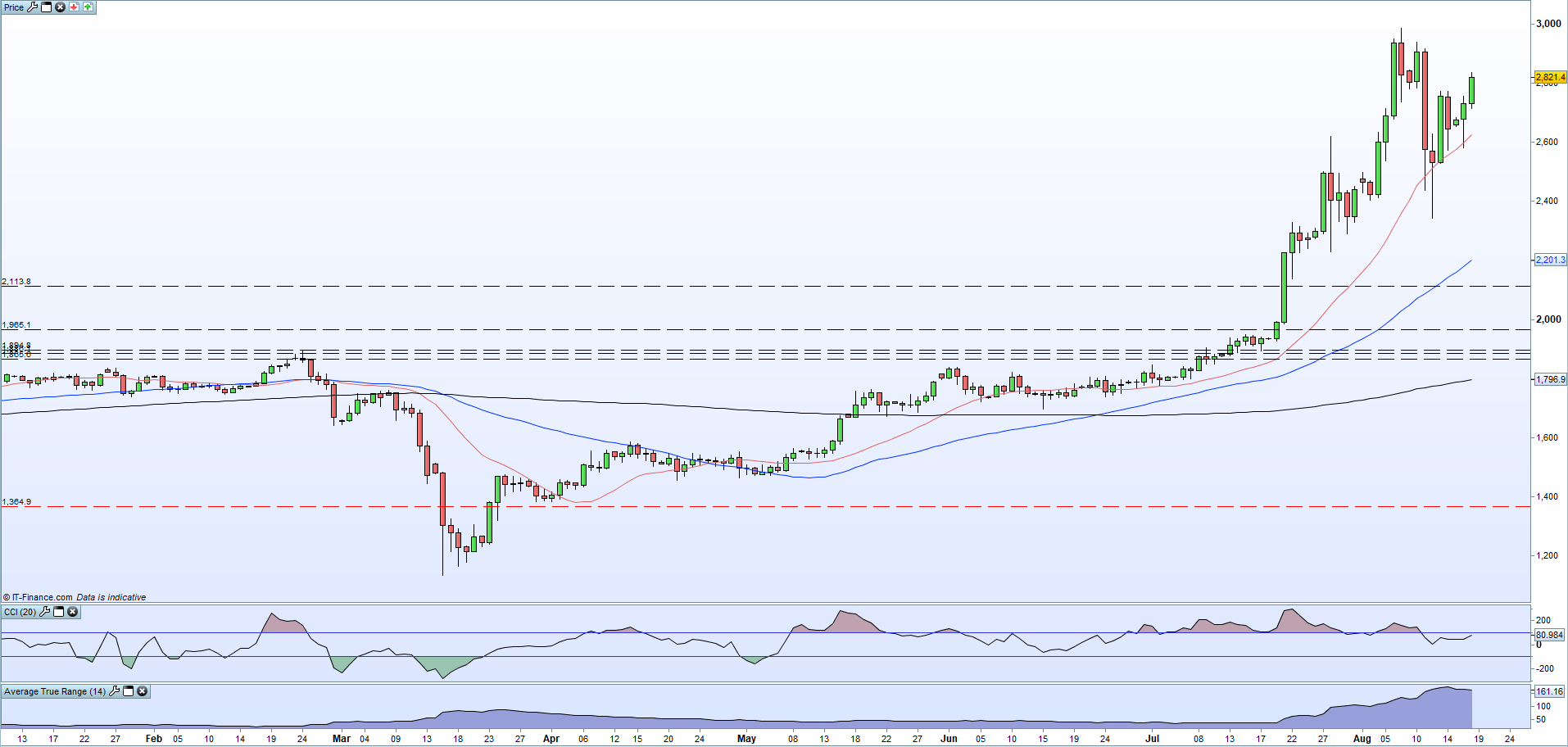Viewport: 1568px width, 747px height.
Task: Click the moving average value 1,796.9
Action: [1550, 379]
